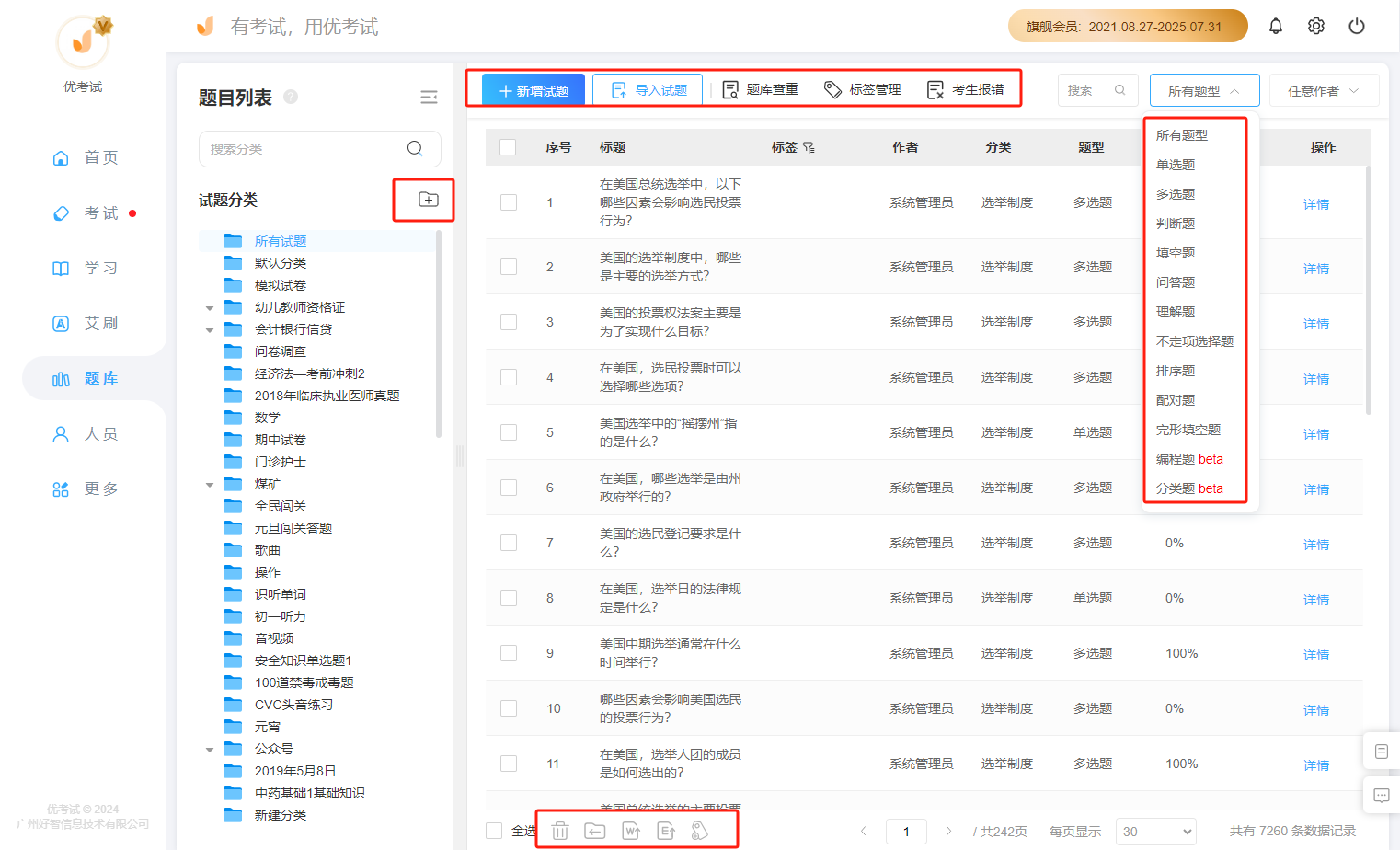The width and height of the screenshot is (1400, 850).
Task: Click the search magnifier in category search
Action: point(415,148)
